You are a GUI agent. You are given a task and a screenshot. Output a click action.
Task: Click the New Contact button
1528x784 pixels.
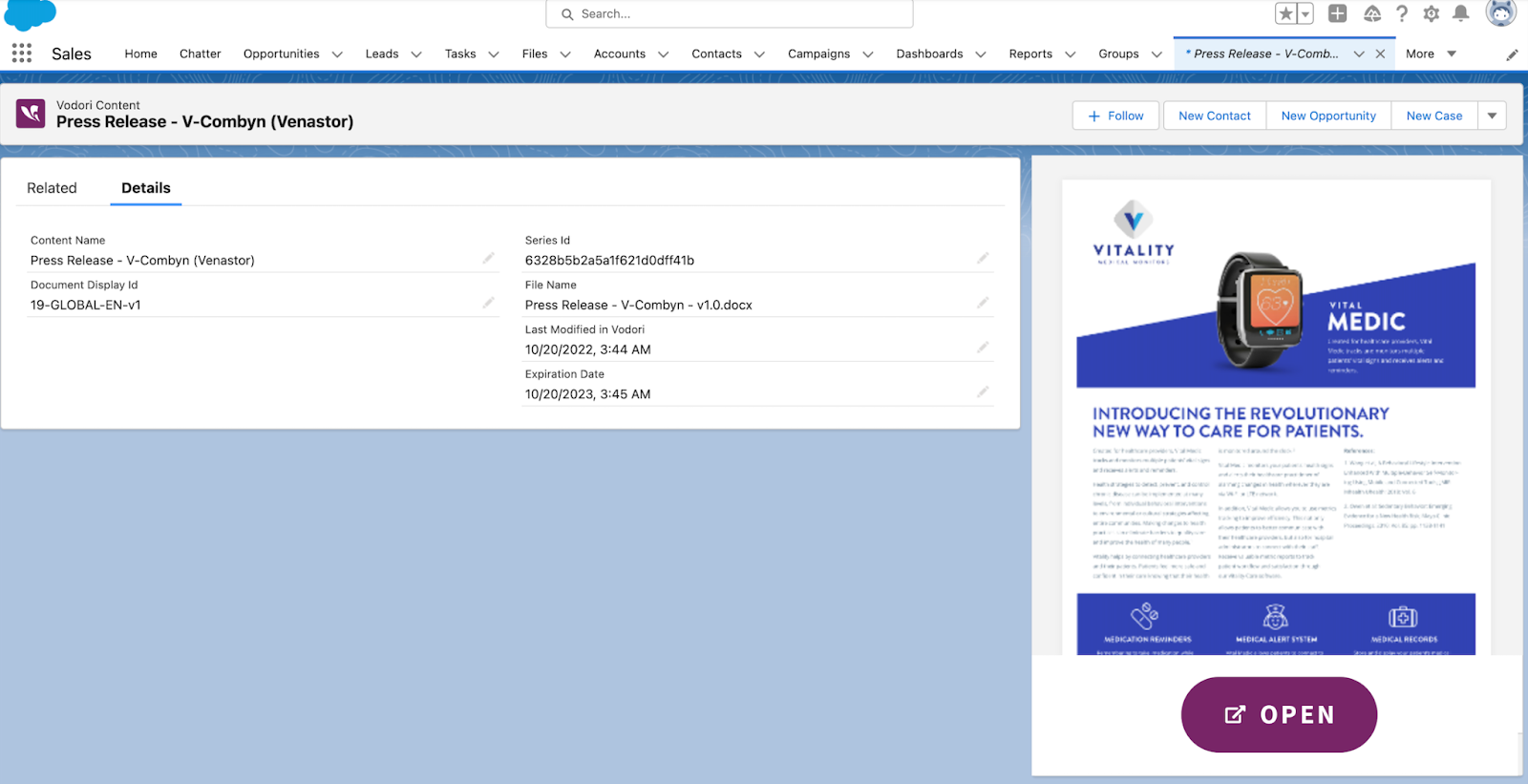(1215, 116)
